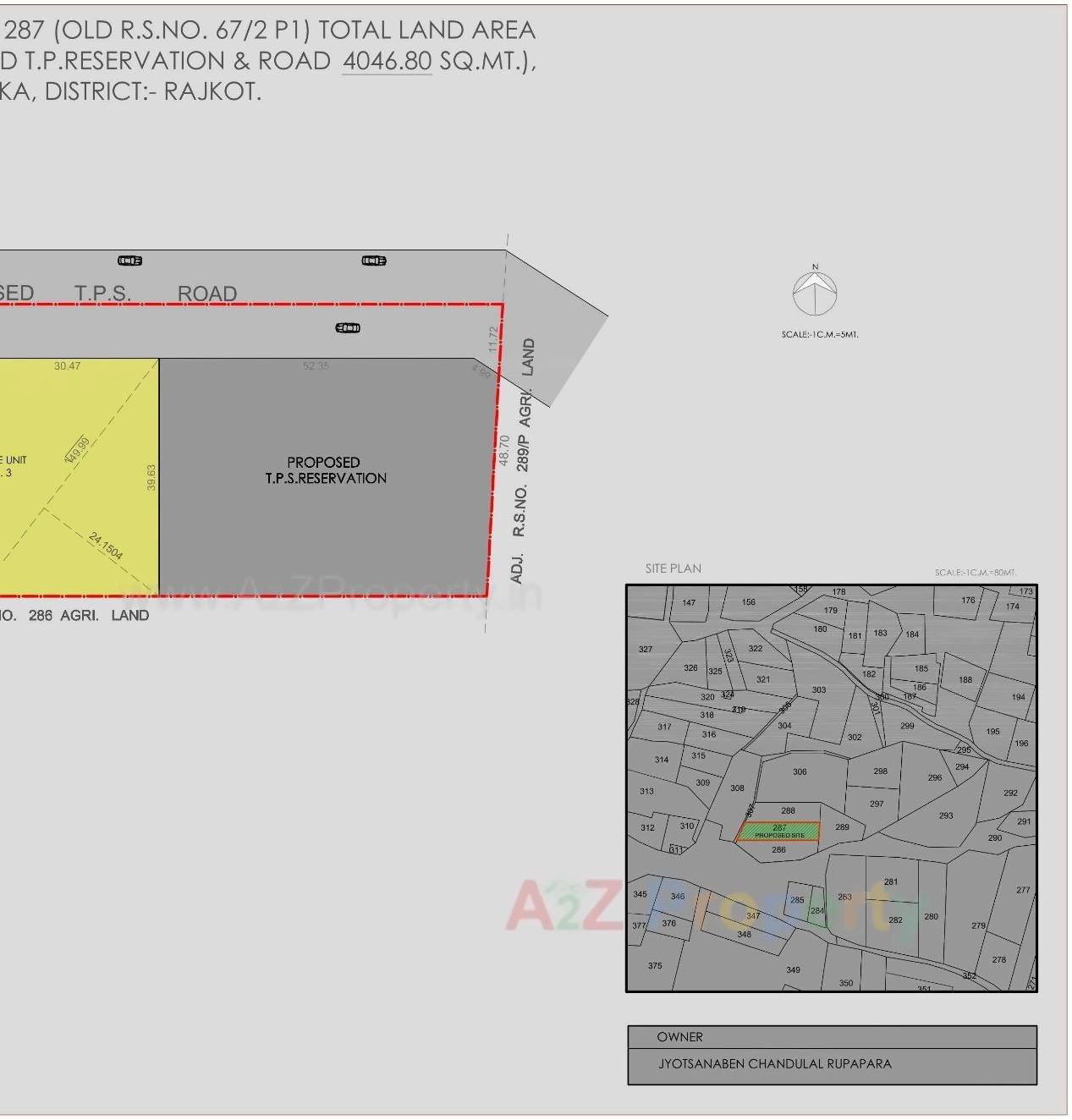Click the SITE PLAN heading
This screenshot has height=1120, width=1072.
click(x=673, y=568)
